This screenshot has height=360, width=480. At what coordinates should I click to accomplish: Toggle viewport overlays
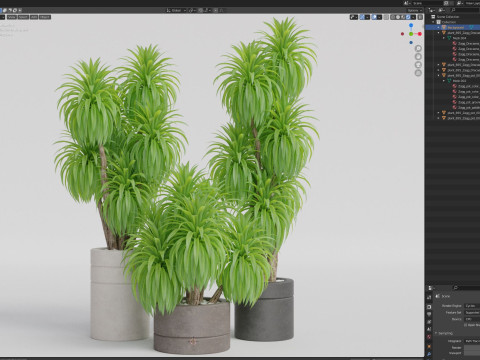[x=374, y=17]
